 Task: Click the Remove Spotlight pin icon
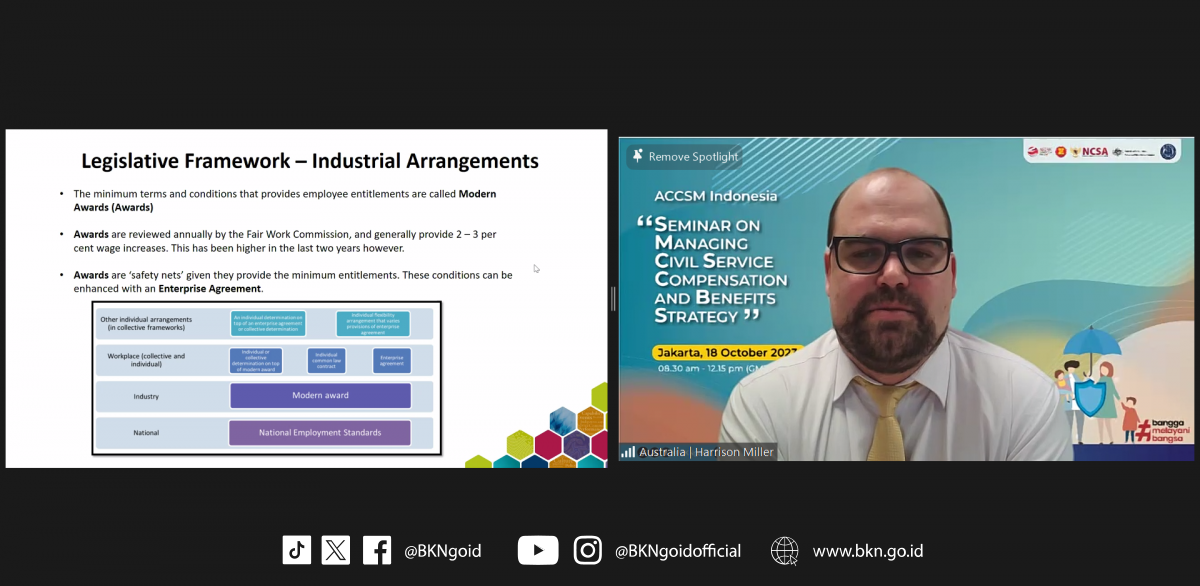click(637, 156)
